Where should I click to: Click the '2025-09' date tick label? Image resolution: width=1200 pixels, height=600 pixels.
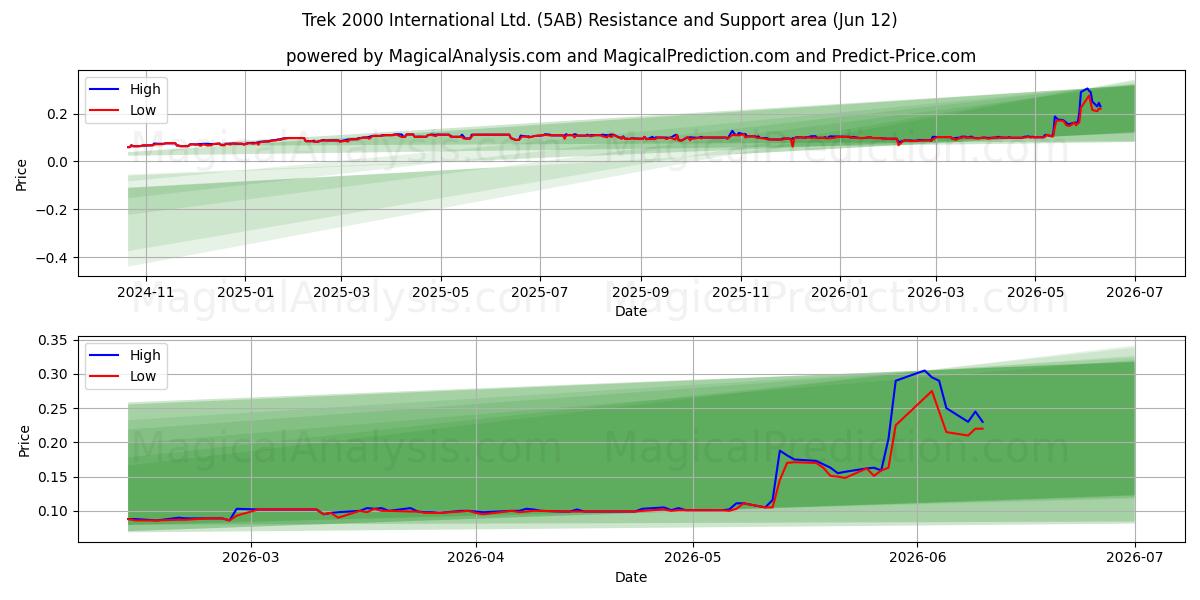(x=640, y=293)
